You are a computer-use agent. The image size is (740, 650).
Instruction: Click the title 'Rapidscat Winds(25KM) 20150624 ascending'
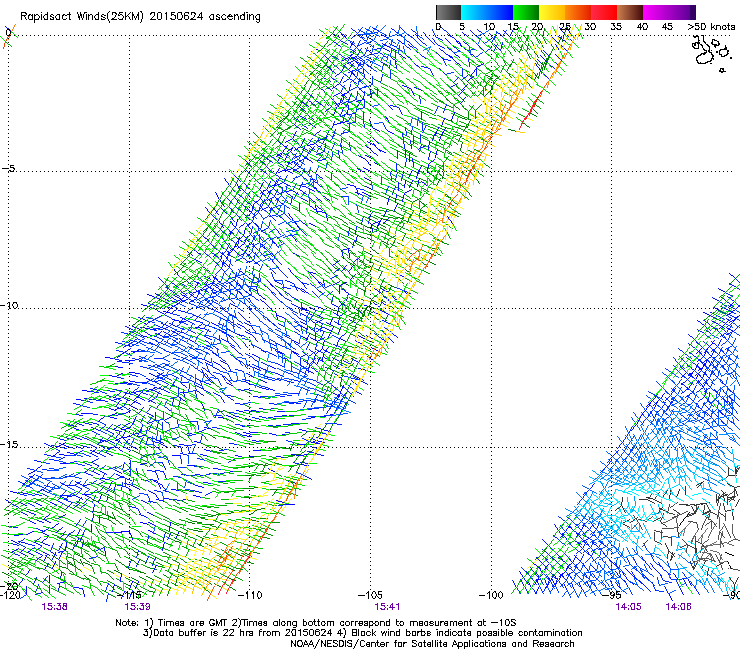click(140, 17)
